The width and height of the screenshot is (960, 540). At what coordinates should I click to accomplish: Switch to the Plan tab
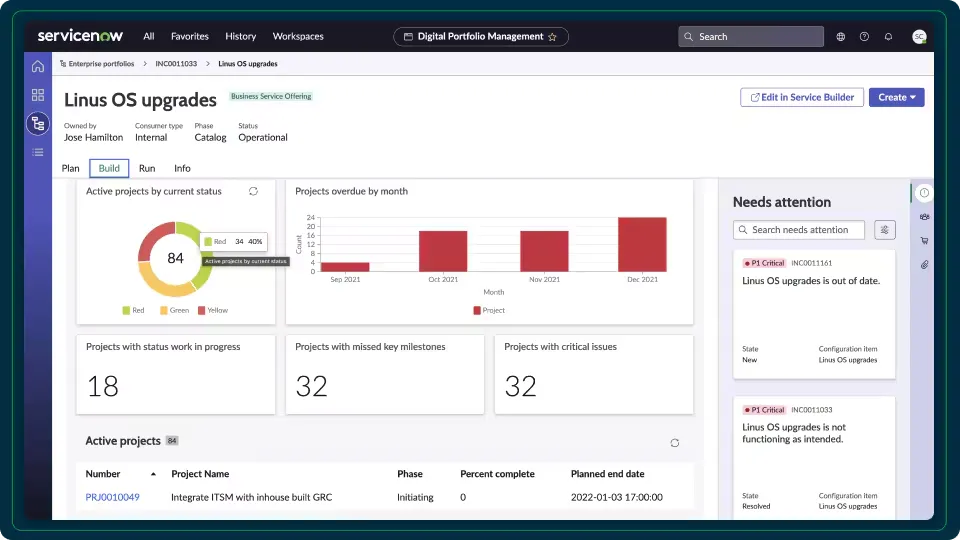click(x=71, y=168)
